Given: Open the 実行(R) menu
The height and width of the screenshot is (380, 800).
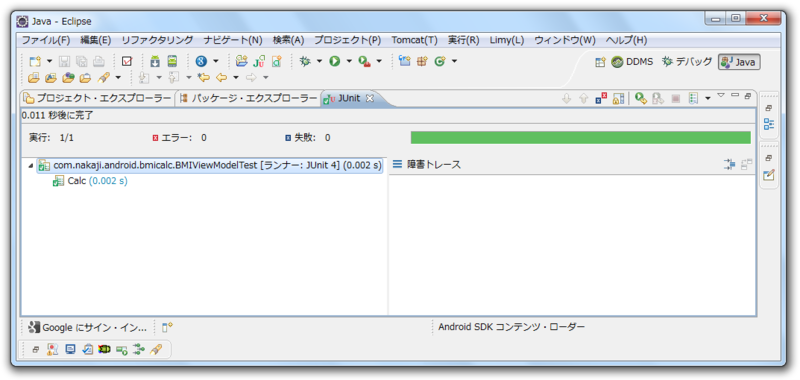Looking at the screenshot, I should pos(464,40).
